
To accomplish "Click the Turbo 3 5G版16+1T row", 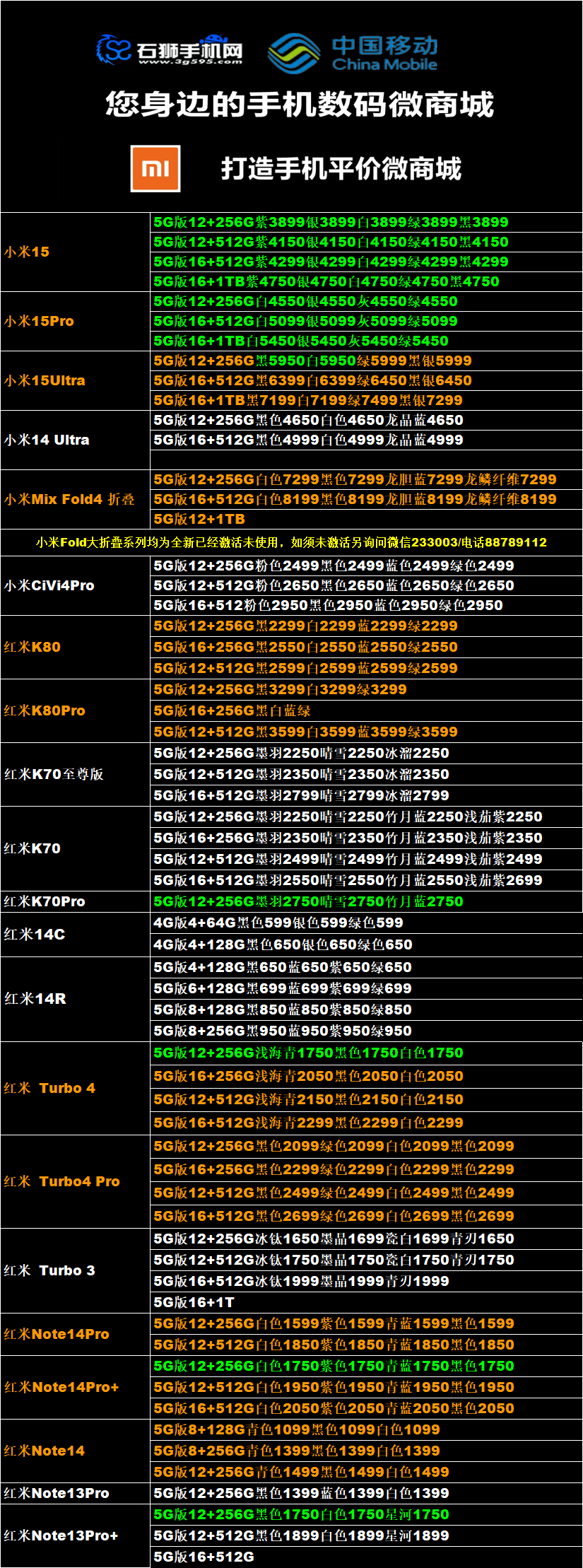I will pyautogui.click(x=366, y=1302).
